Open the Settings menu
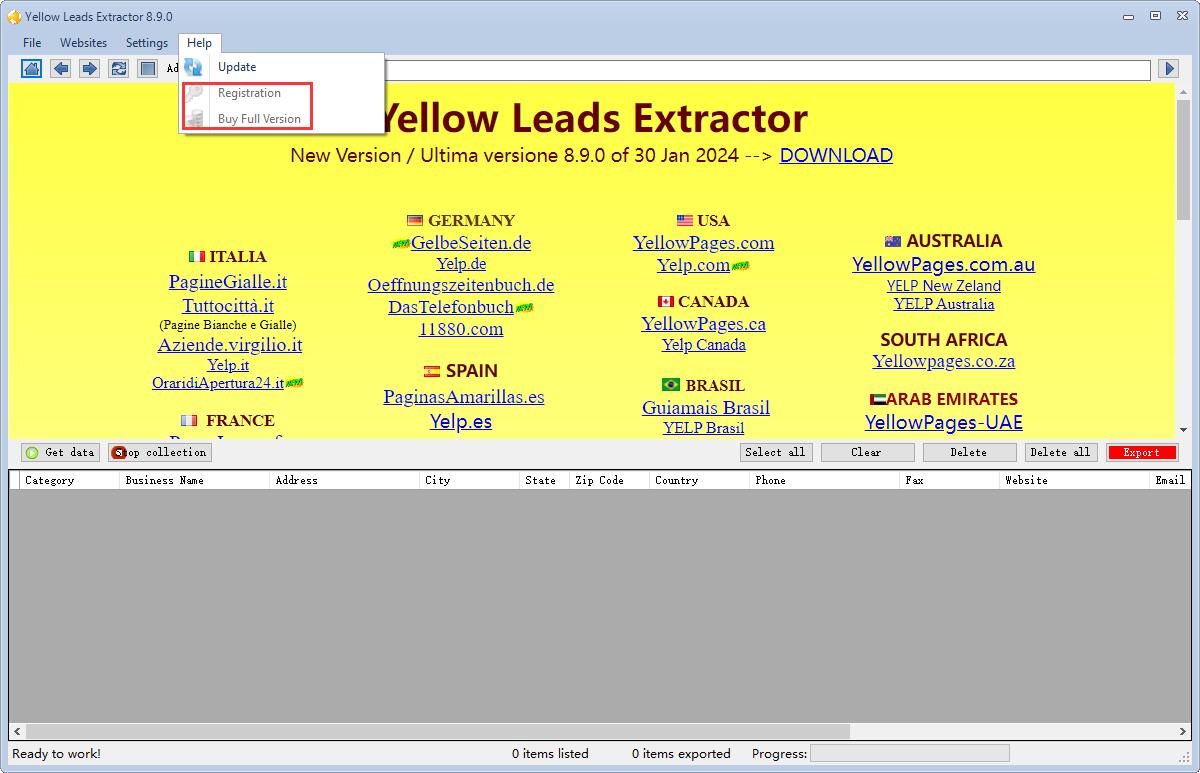 [147, 43]
